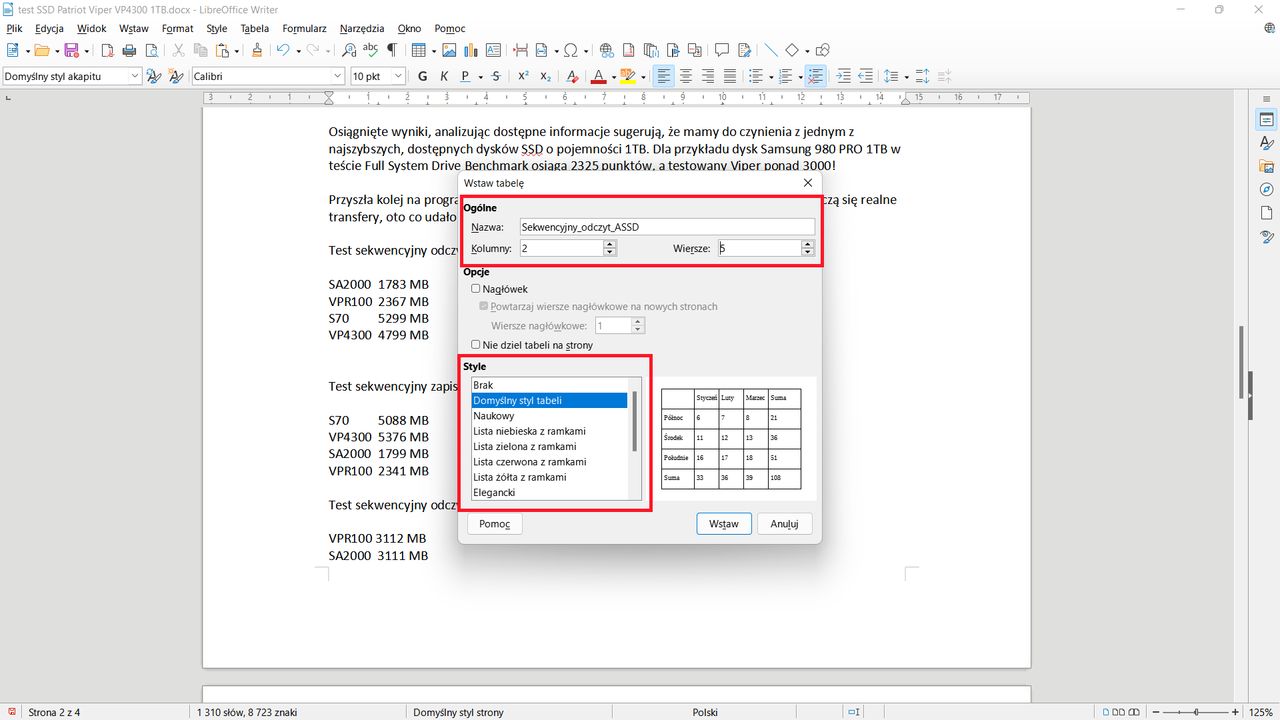The width and height of the screenshot is (1280, 720).
Task: Cancel the dialog with Anuluj button
Action: point(784,523)
